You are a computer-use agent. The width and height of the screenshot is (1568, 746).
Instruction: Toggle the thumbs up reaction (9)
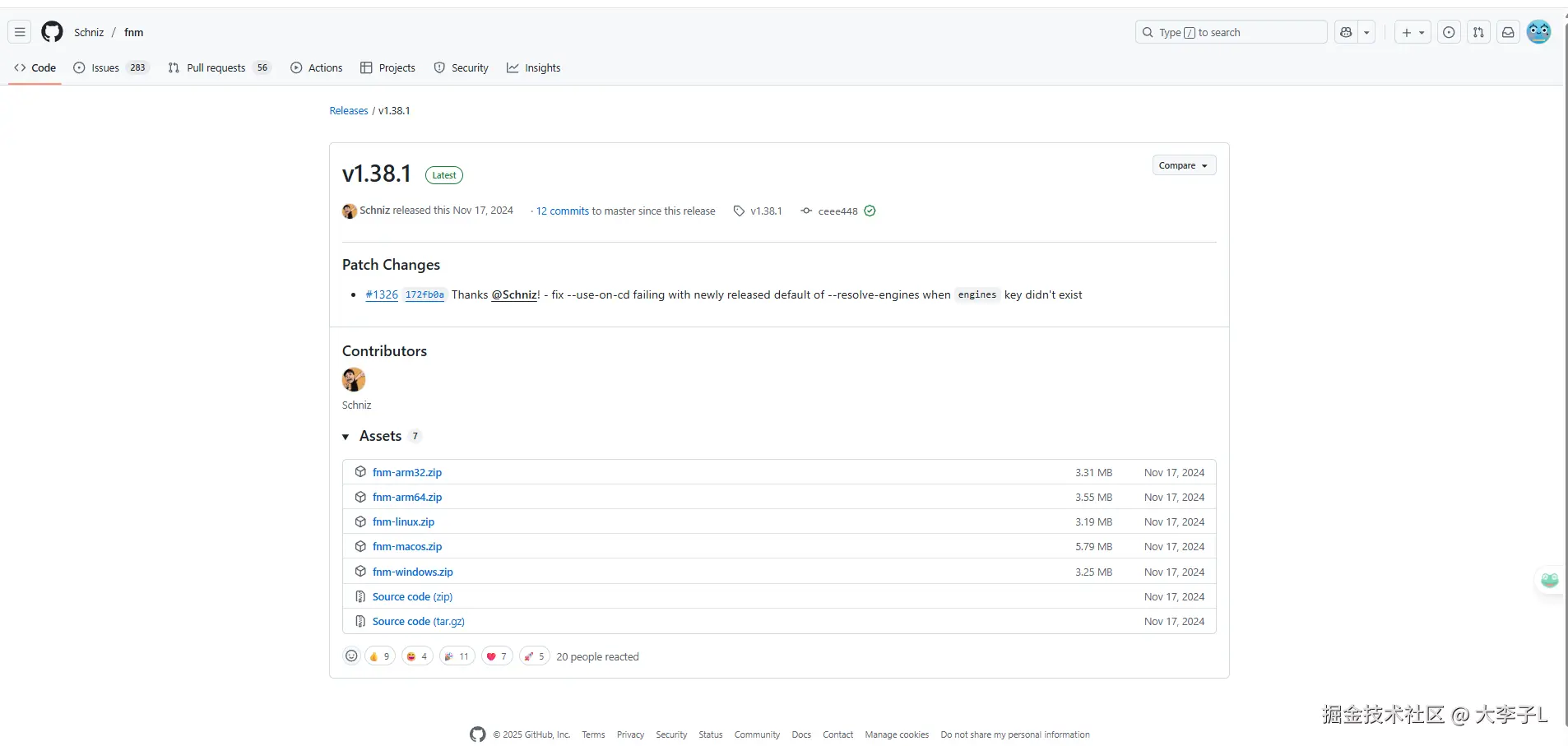(x=380, y=656)
